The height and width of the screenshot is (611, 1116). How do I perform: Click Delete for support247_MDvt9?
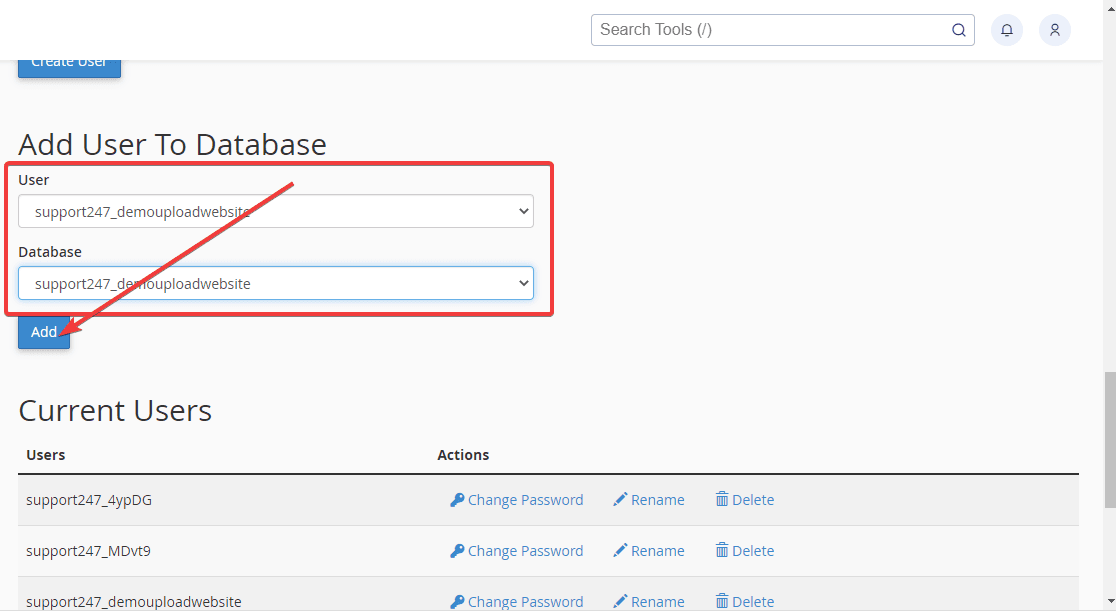pos(752,550)
